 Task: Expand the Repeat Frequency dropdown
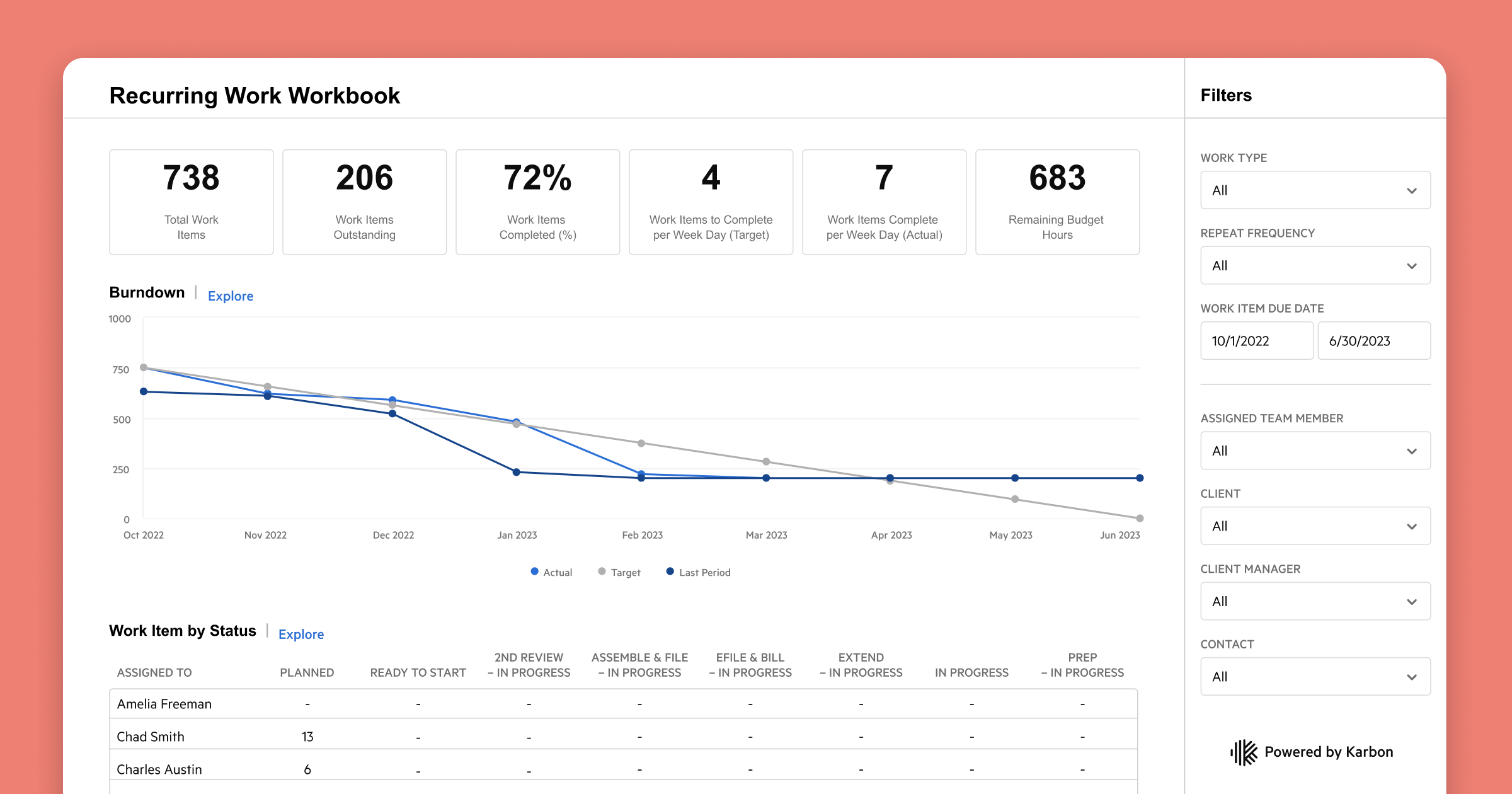pyautogui.click(x=1315, y=266)
